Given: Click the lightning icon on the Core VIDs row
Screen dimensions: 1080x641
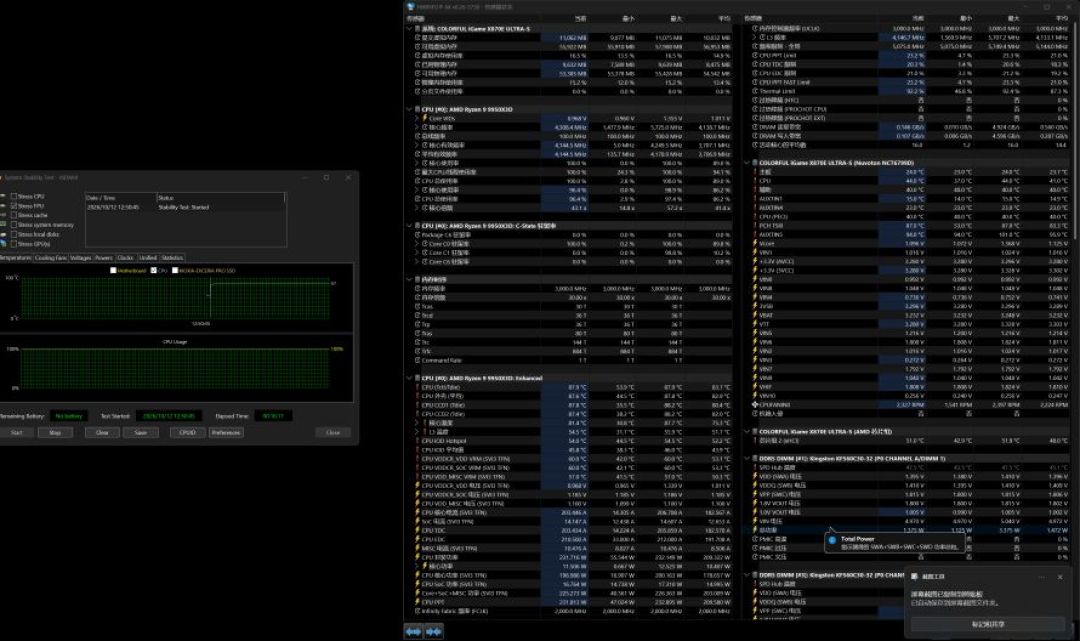Looking at the screenshot, I should (x=425, y=118).
